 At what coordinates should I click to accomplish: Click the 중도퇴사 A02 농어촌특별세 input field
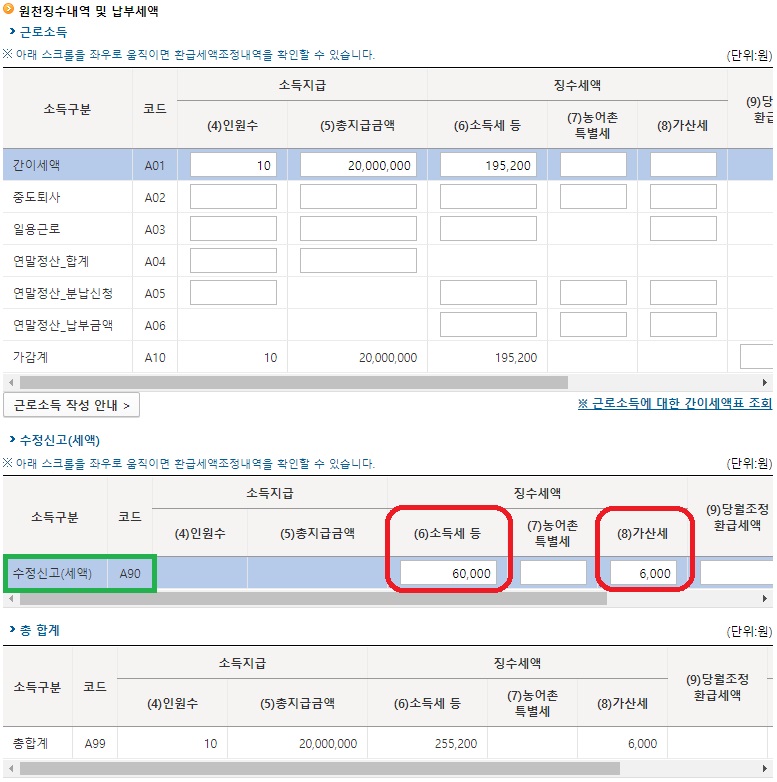tap(593, 197)
